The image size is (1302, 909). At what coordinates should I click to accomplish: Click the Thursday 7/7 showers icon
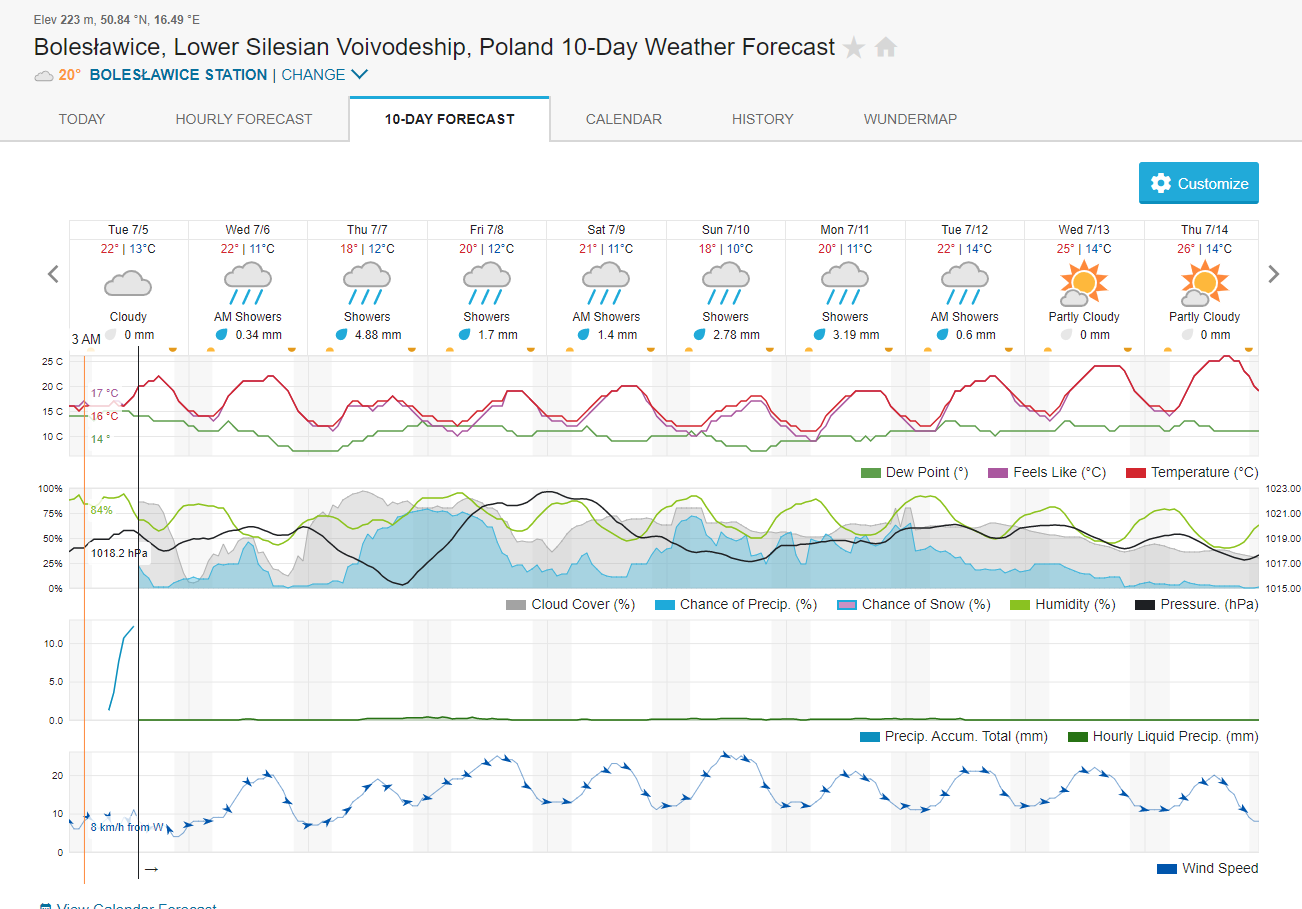coord(367,283)
